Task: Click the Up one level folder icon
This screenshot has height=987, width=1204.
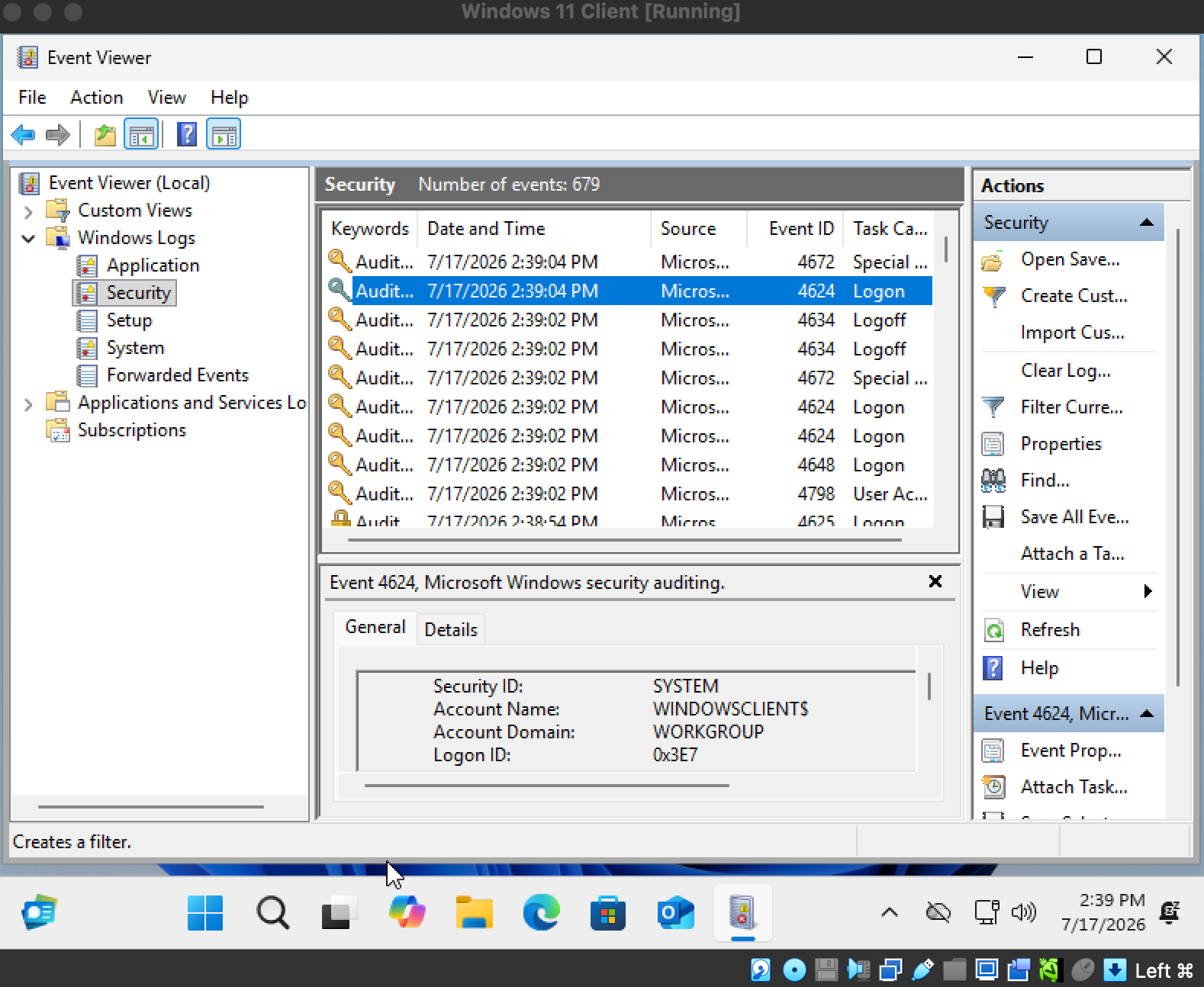Action: pyautogui.click(x=105, y=136)
